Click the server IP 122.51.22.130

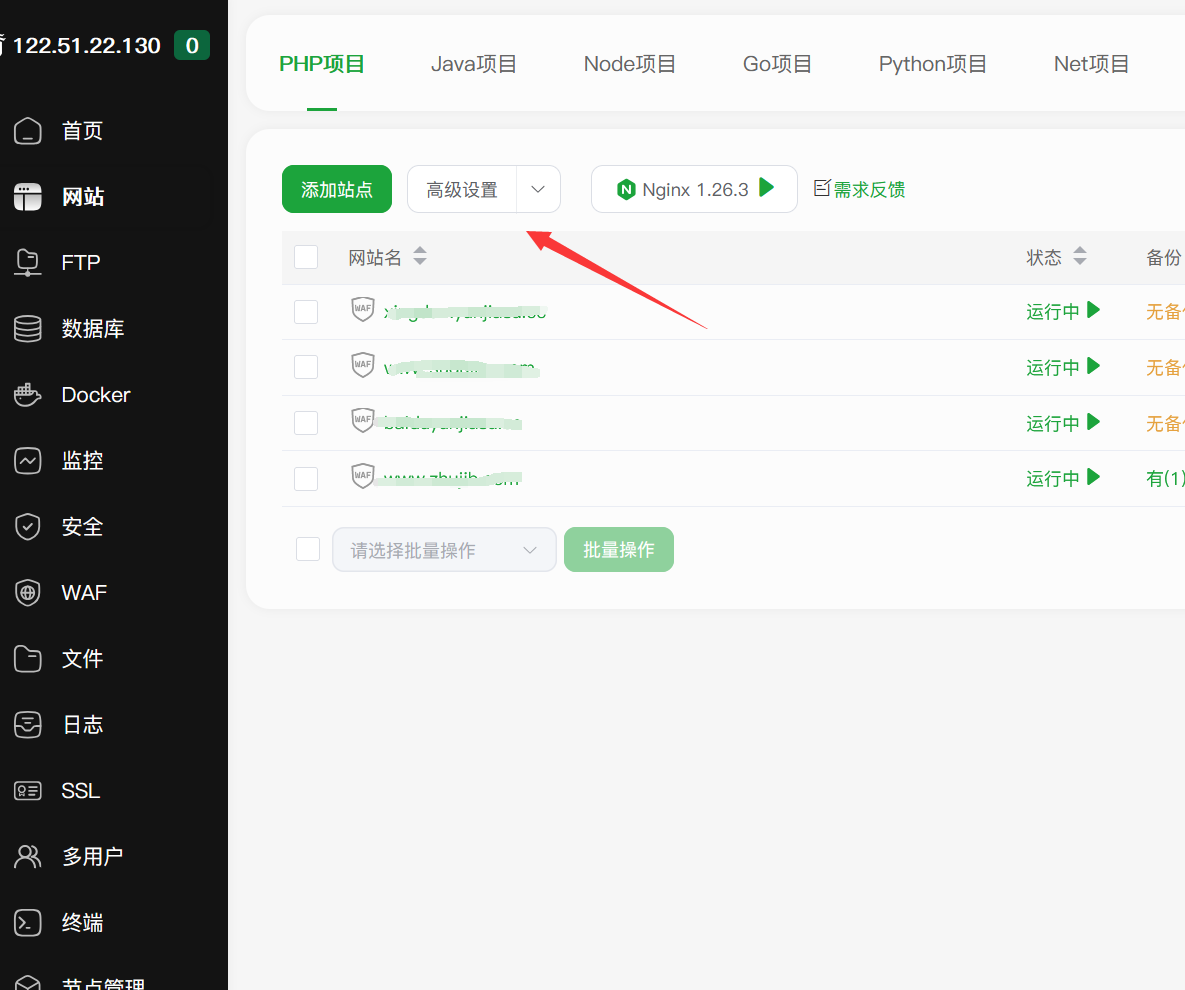click(x=86, y=45)
